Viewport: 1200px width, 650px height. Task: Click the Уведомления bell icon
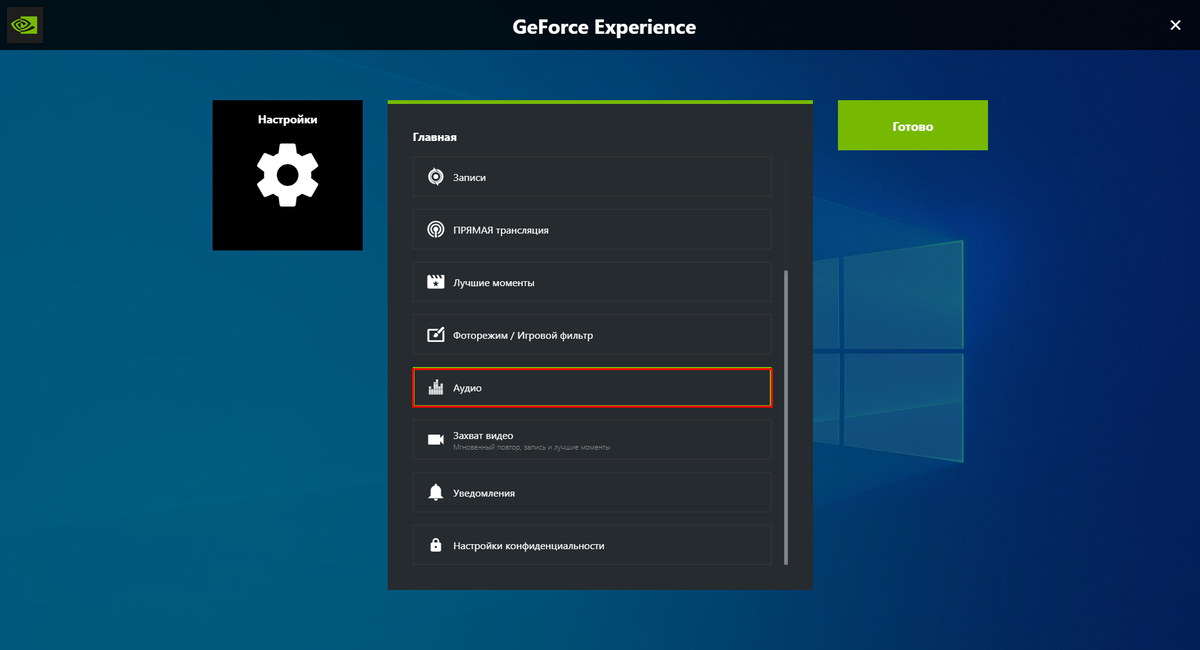(x=435, y=493)
